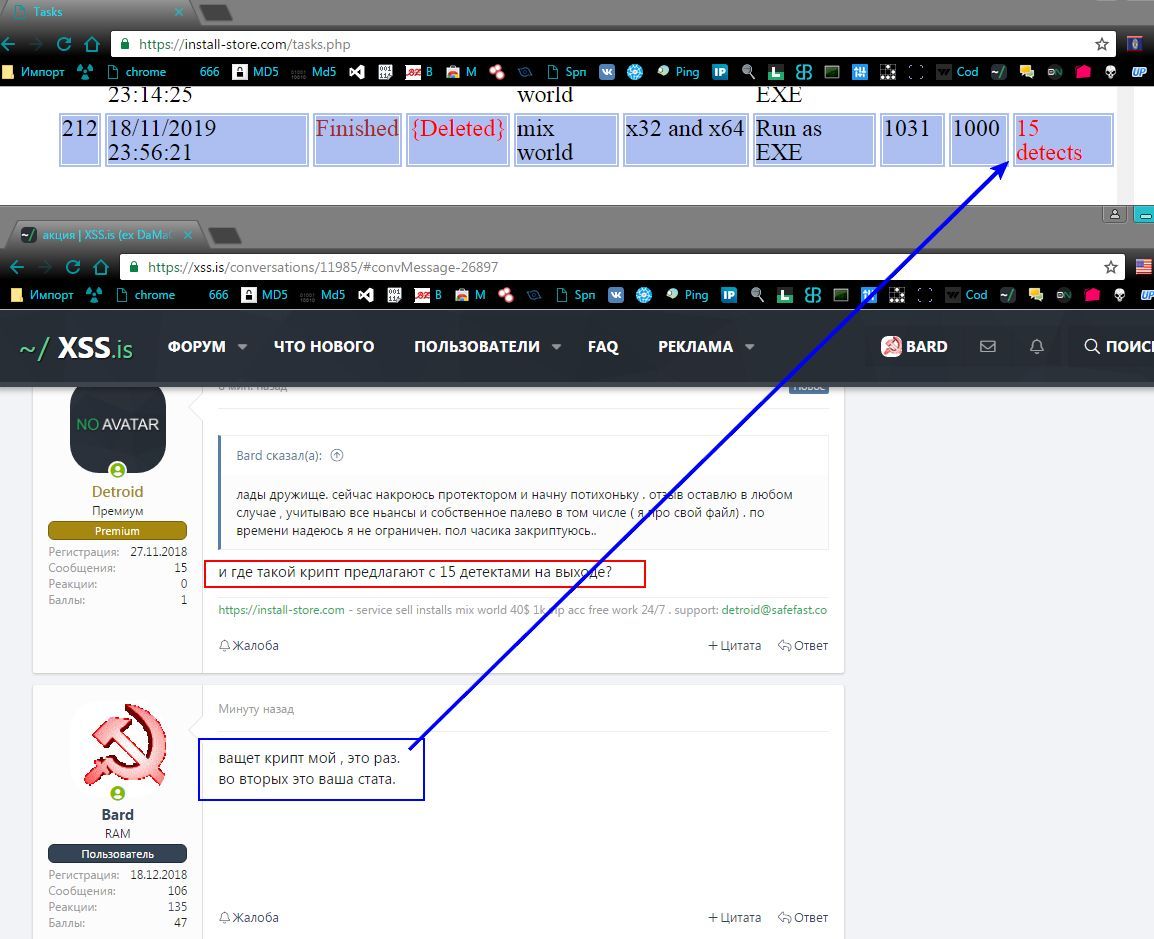
Task: Open the 666 bookmark in the XSS.is window
Action: 219,295
